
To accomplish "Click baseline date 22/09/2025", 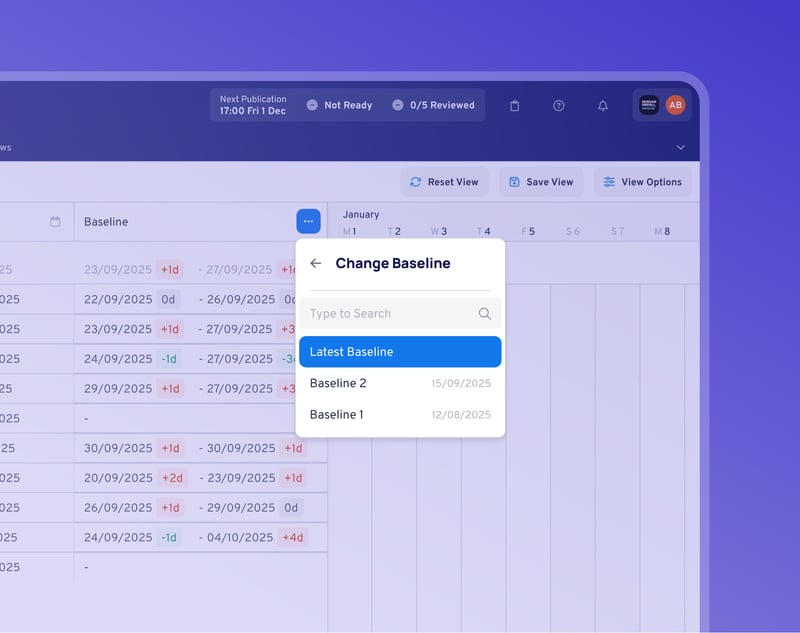I will pyautogui.click(x=118, y=299).
